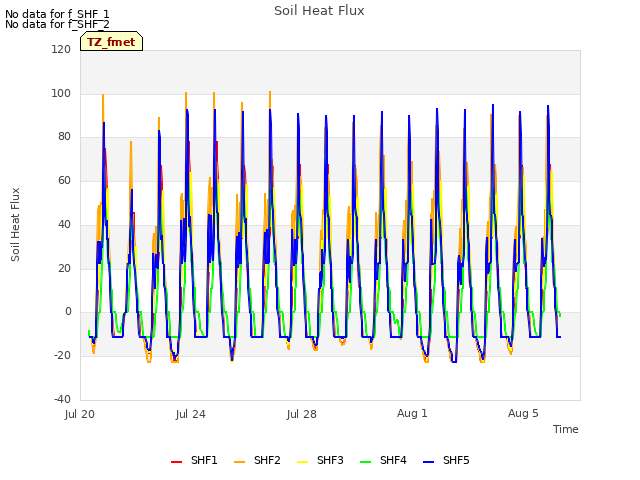Click the 'No data for f_SHF_2' message

(x=57, y=24)
